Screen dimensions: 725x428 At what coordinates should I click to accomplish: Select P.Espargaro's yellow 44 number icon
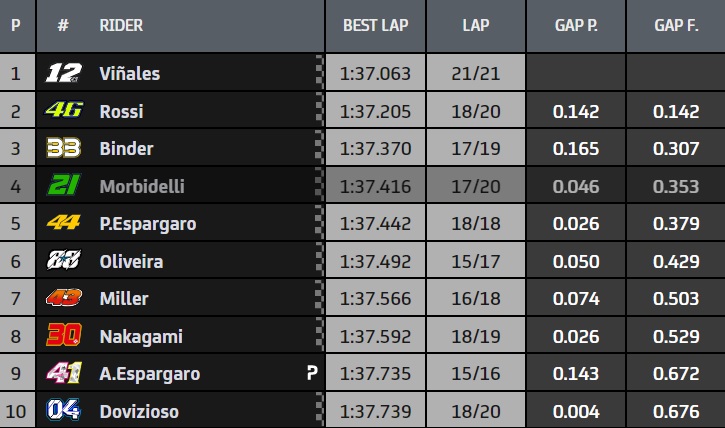click(x=64, y=223)
